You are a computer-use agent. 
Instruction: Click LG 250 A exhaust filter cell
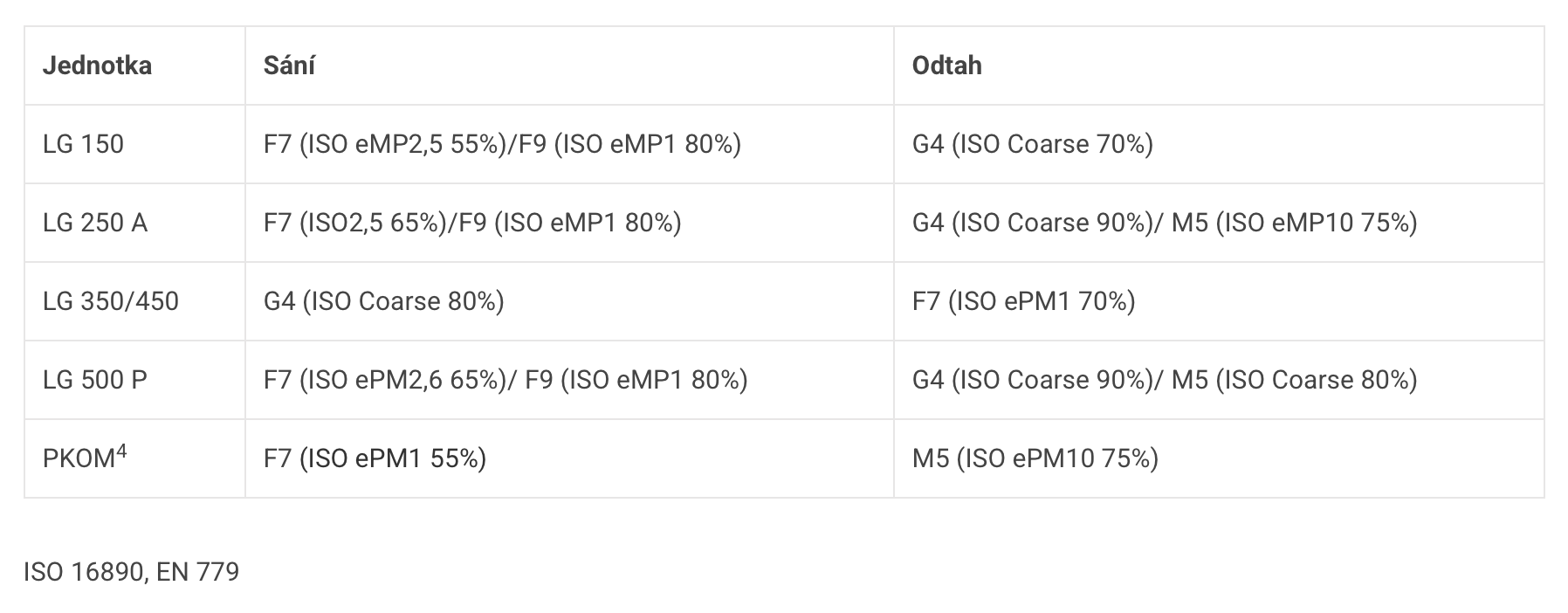1164,223
